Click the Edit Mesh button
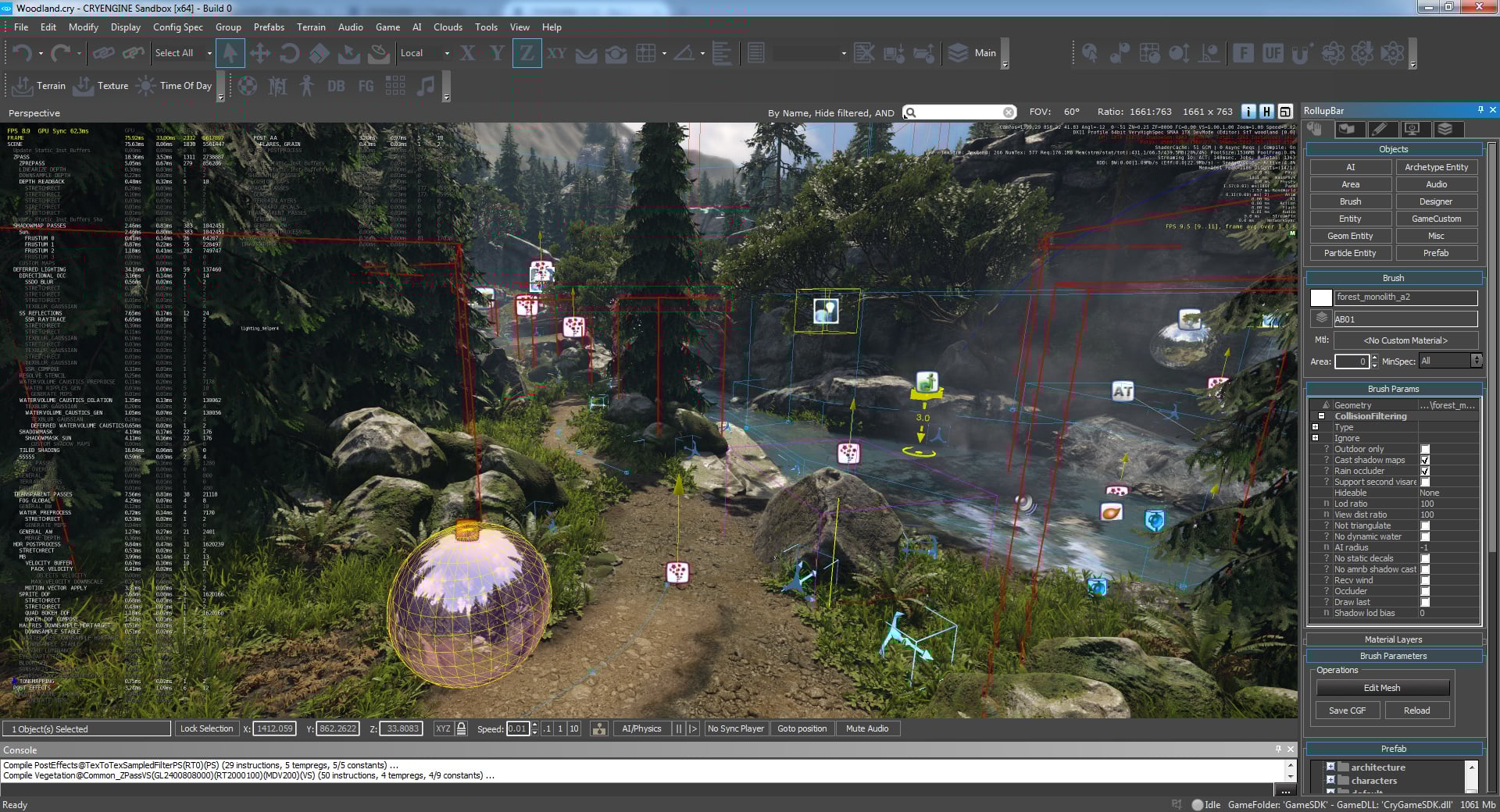Screen dimensions: 1500x812 pyautogui.click(x=1383, y=688)
